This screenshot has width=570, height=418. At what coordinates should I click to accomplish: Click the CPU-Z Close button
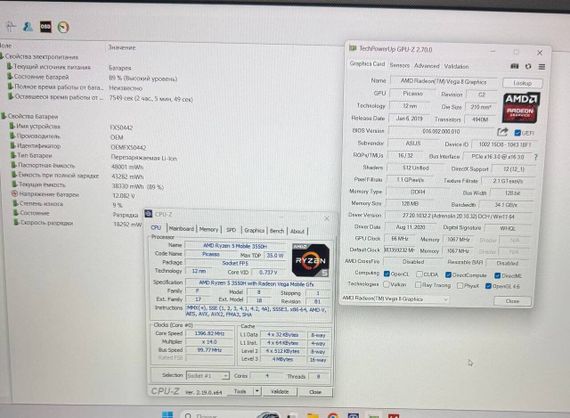coord(315,392)
